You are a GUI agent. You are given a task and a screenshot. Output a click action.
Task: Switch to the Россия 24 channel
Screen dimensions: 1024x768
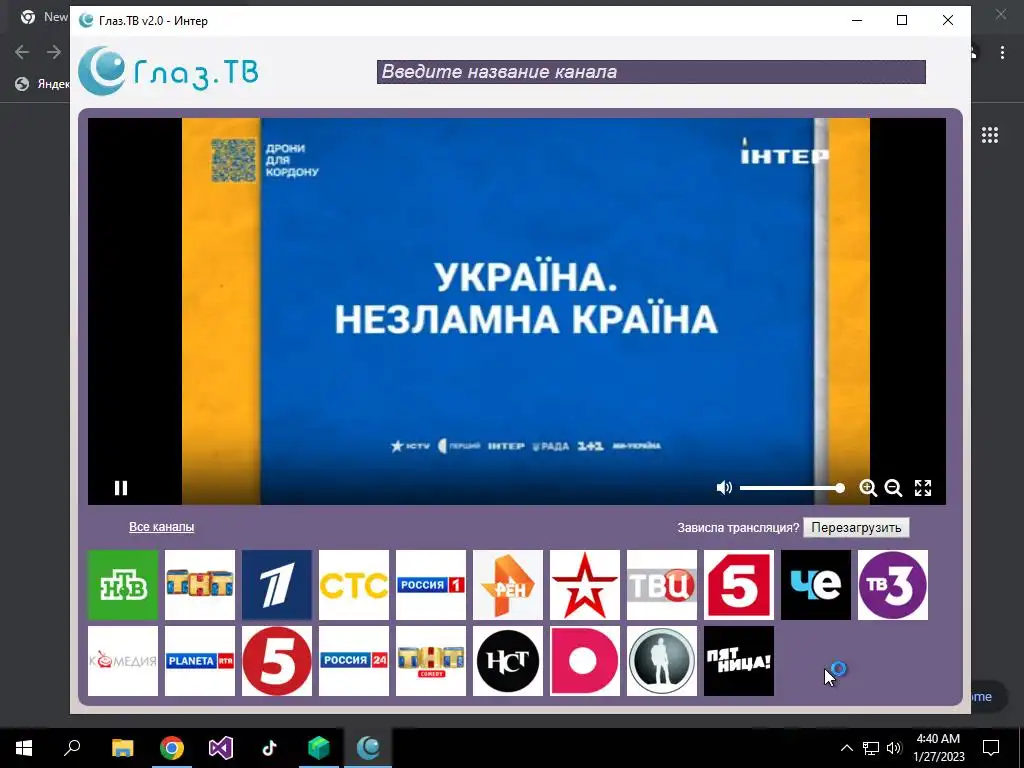click(x=354, y=661)
